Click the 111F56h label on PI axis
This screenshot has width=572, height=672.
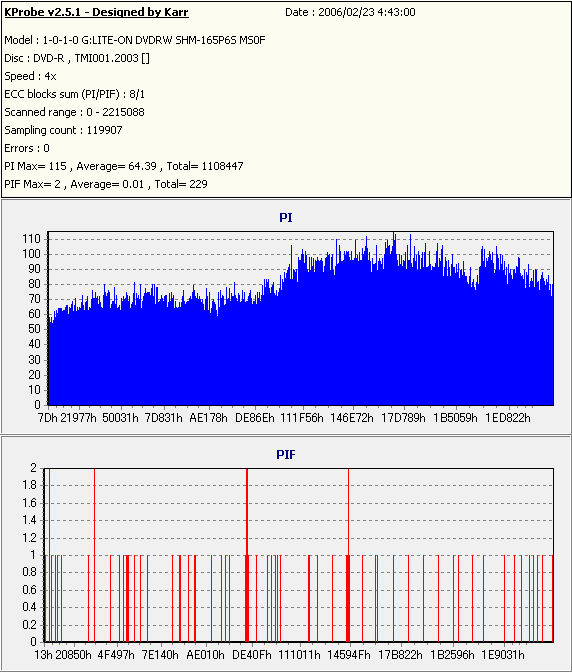click(302, 417)
